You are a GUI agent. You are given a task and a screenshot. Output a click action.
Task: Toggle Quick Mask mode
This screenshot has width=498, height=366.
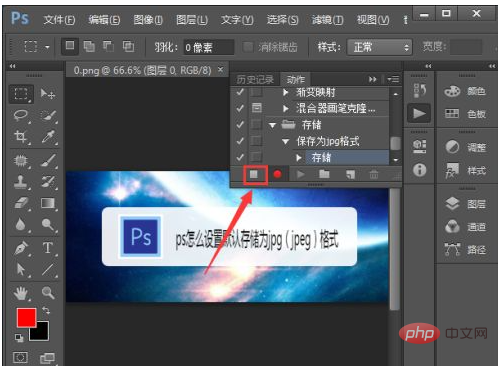20,358
